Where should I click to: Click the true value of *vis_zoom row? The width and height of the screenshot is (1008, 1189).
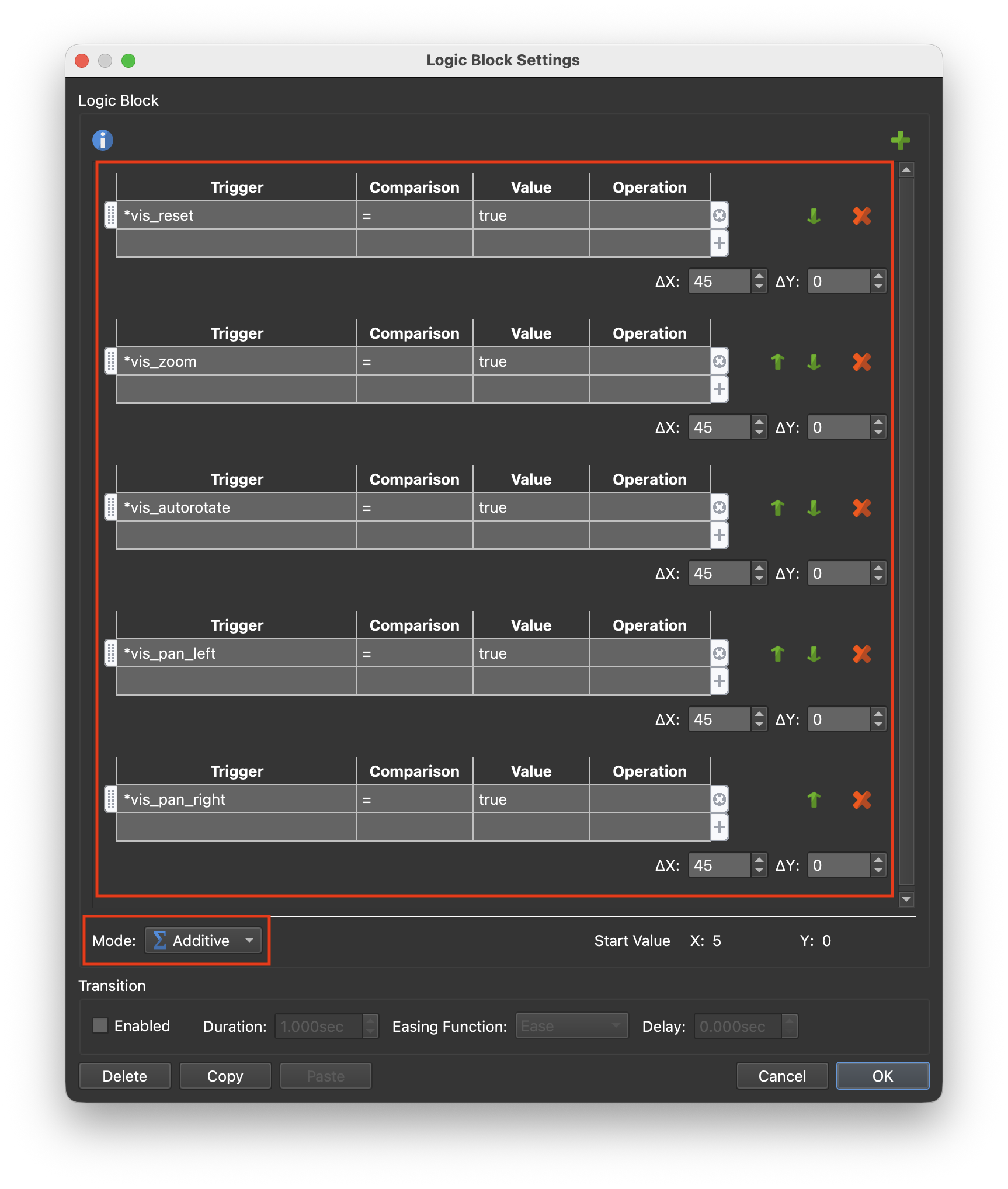(531, 361)
